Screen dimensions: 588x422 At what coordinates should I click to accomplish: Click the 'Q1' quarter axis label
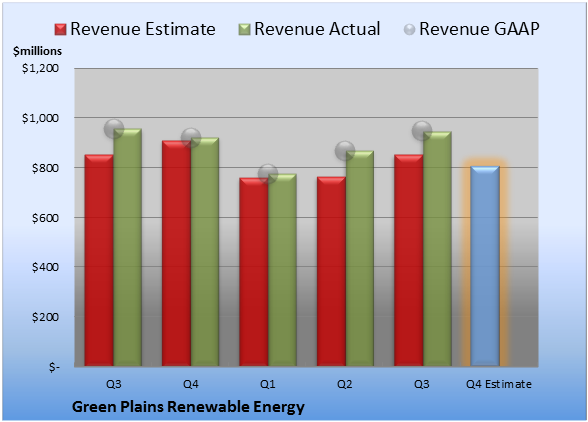tap(268, 384)
